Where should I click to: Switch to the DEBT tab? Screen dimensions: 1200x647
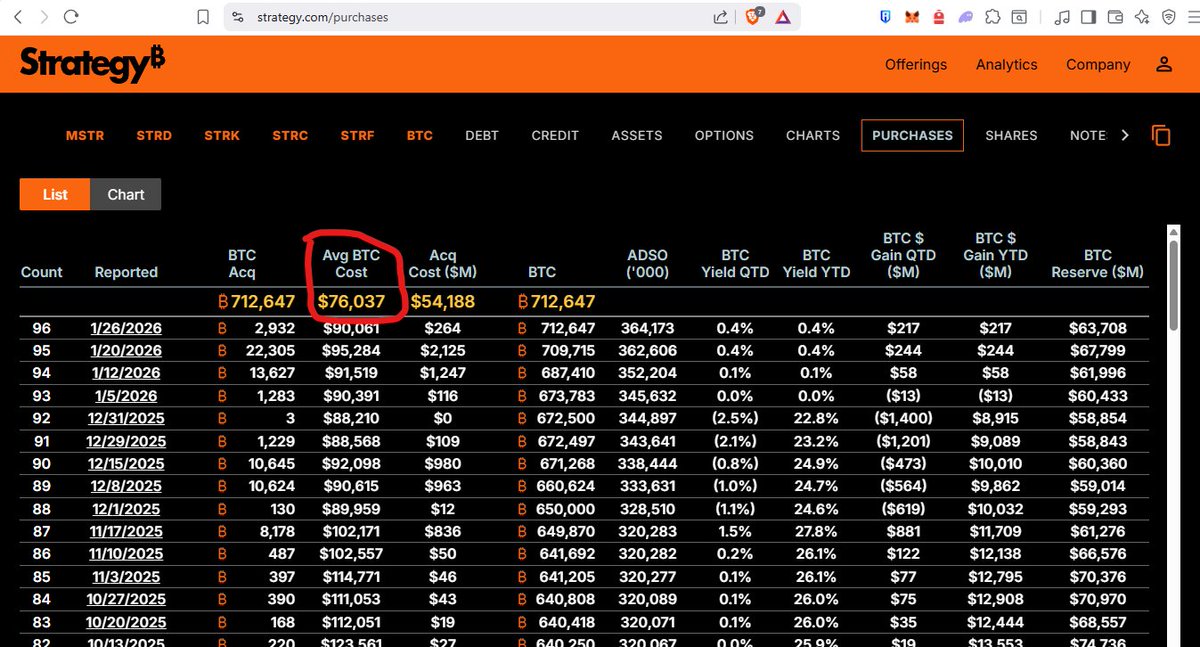(x=482, y=135)
